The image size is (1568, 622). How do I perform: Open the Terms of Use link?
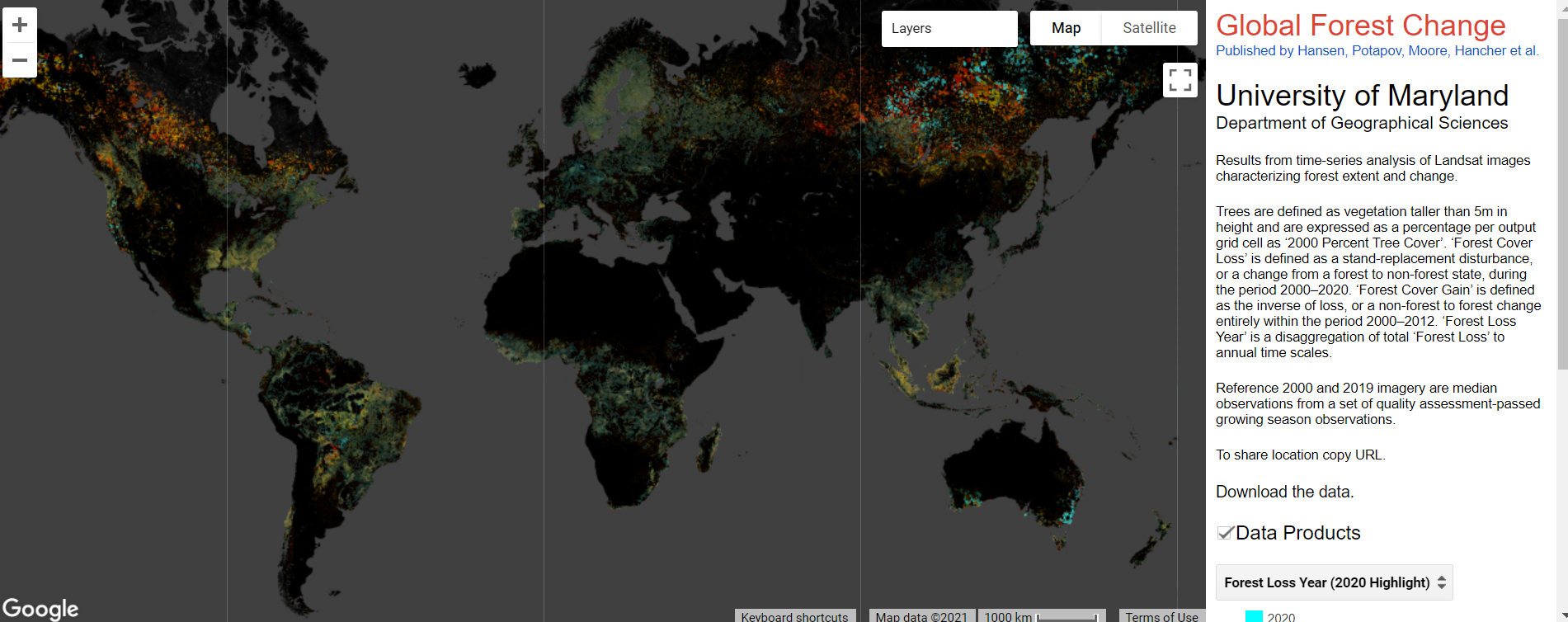1161,616
